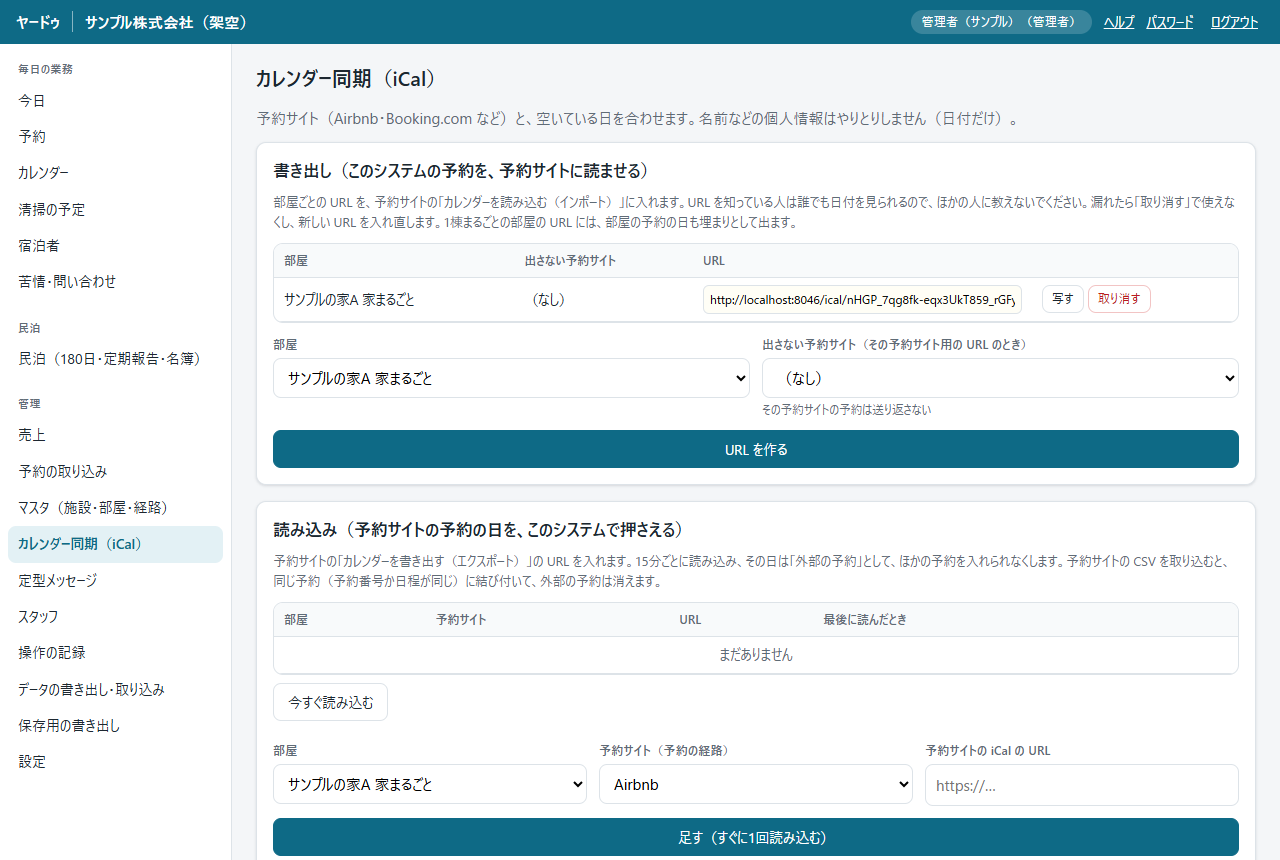Image resolution: width=1280 pixels, height=860 pixels.
Task: Open 民泊（180日・定期報告・名簿）
Action: click(x=115, y=358)
